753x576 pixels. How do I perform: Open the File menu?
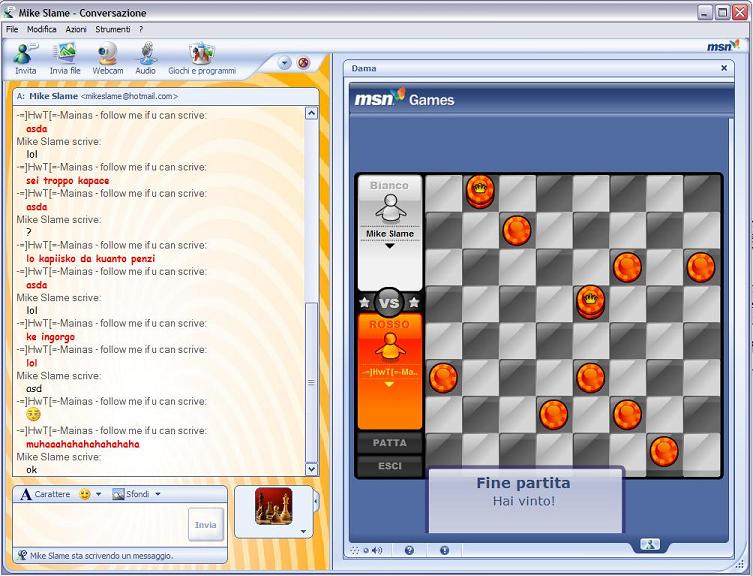click(12, 29)
